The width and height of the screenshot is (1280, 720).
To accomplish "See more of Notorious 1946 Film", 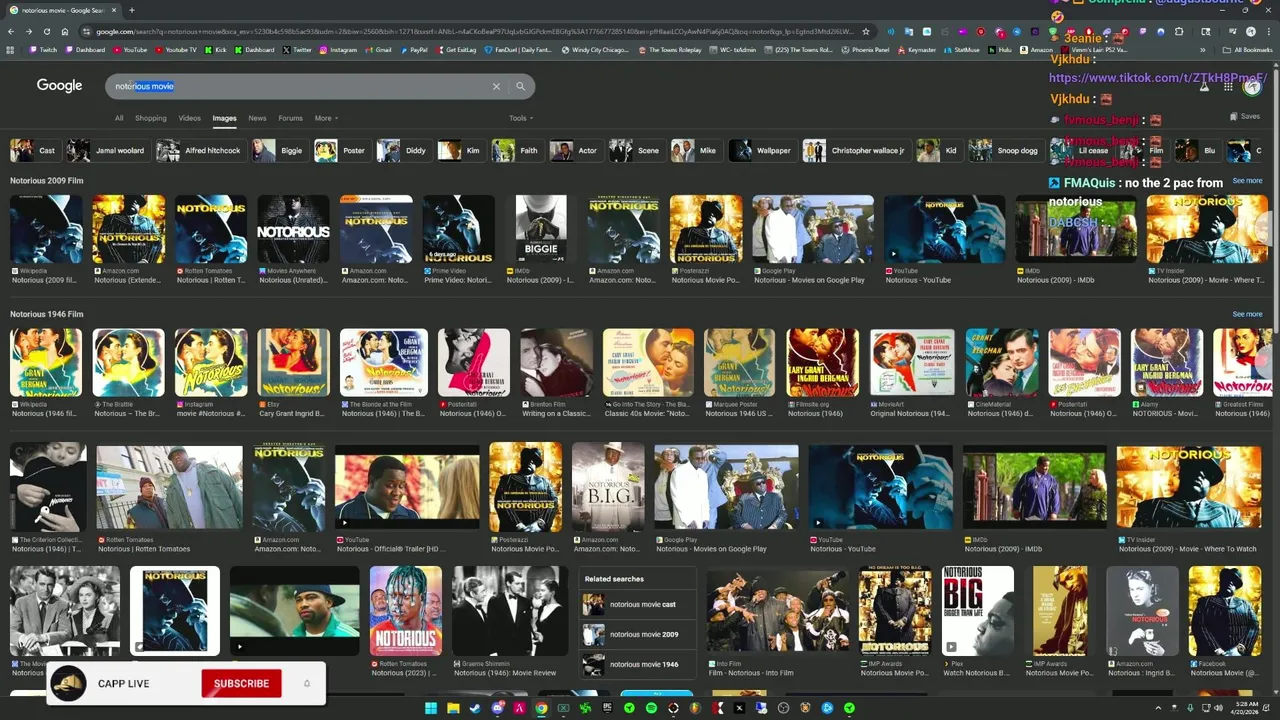I will coord(1247,314).
